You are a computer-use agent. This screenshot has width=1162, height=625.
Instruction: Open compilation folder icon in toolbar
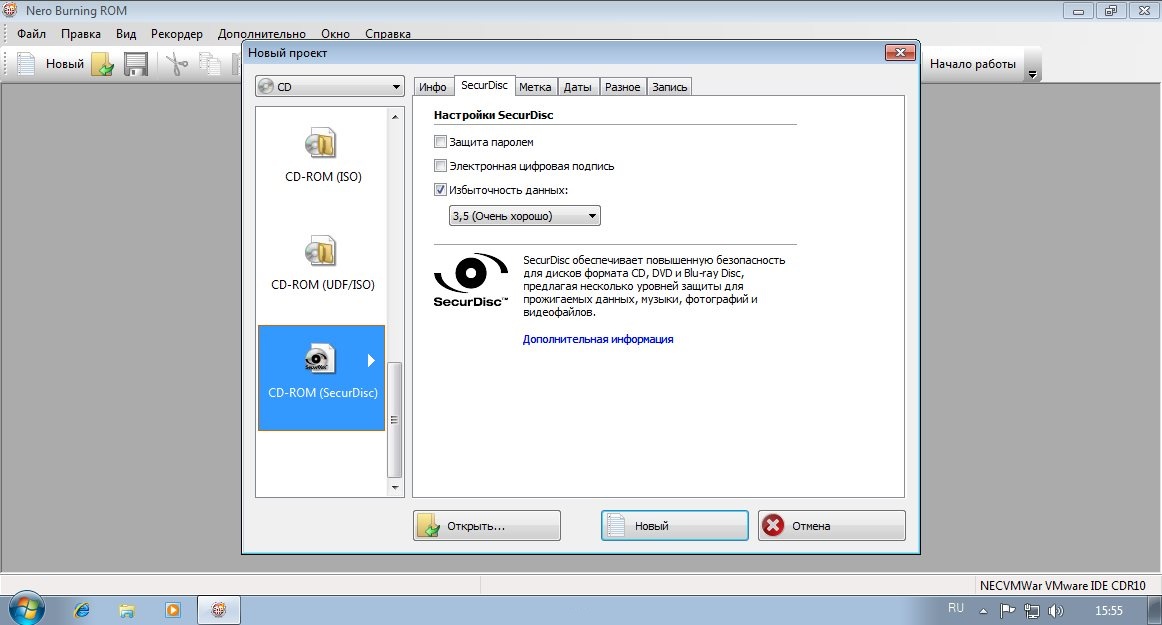(102, 64)
